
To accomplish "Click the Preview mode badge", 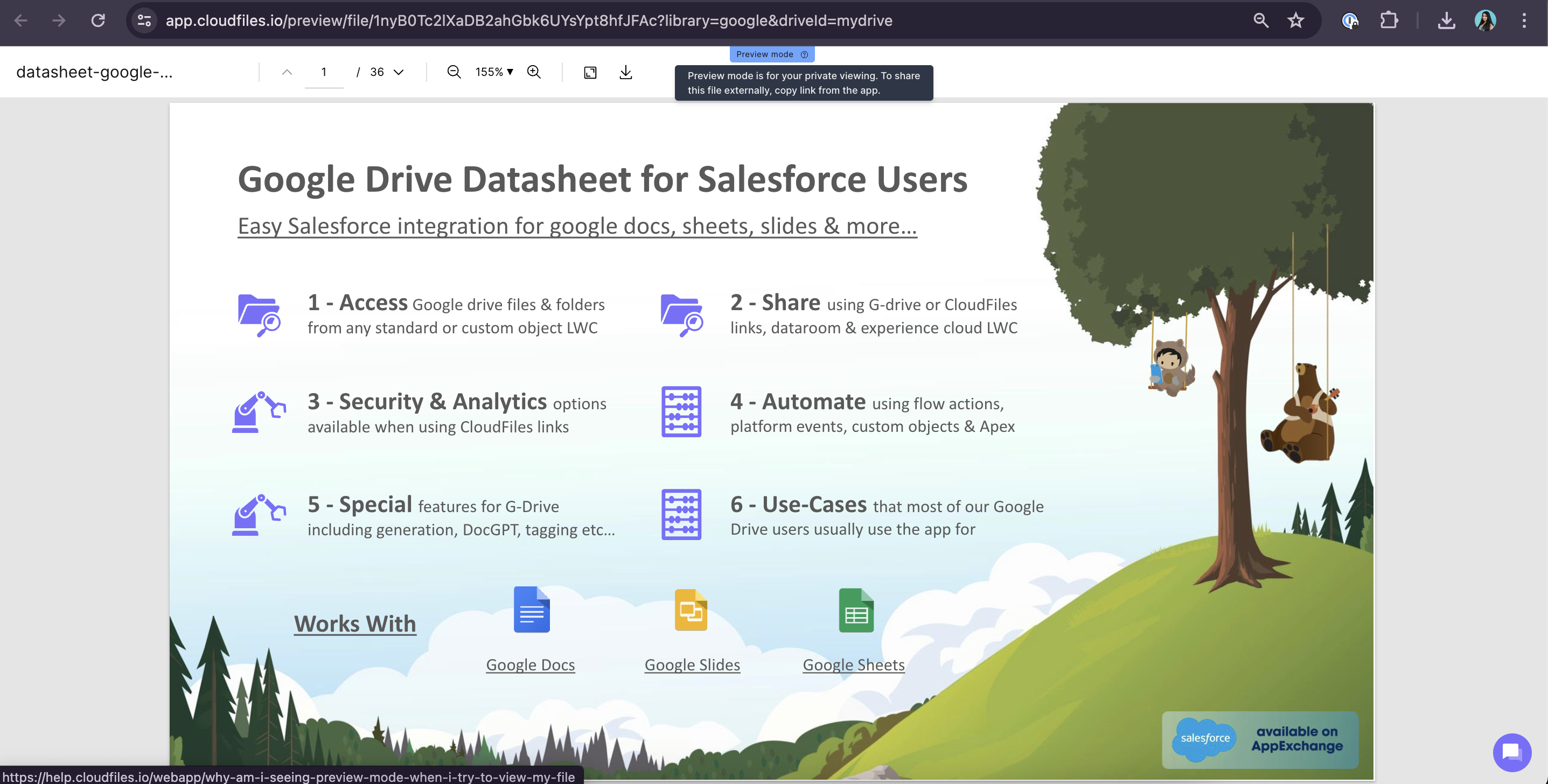I will coord(764,54).
